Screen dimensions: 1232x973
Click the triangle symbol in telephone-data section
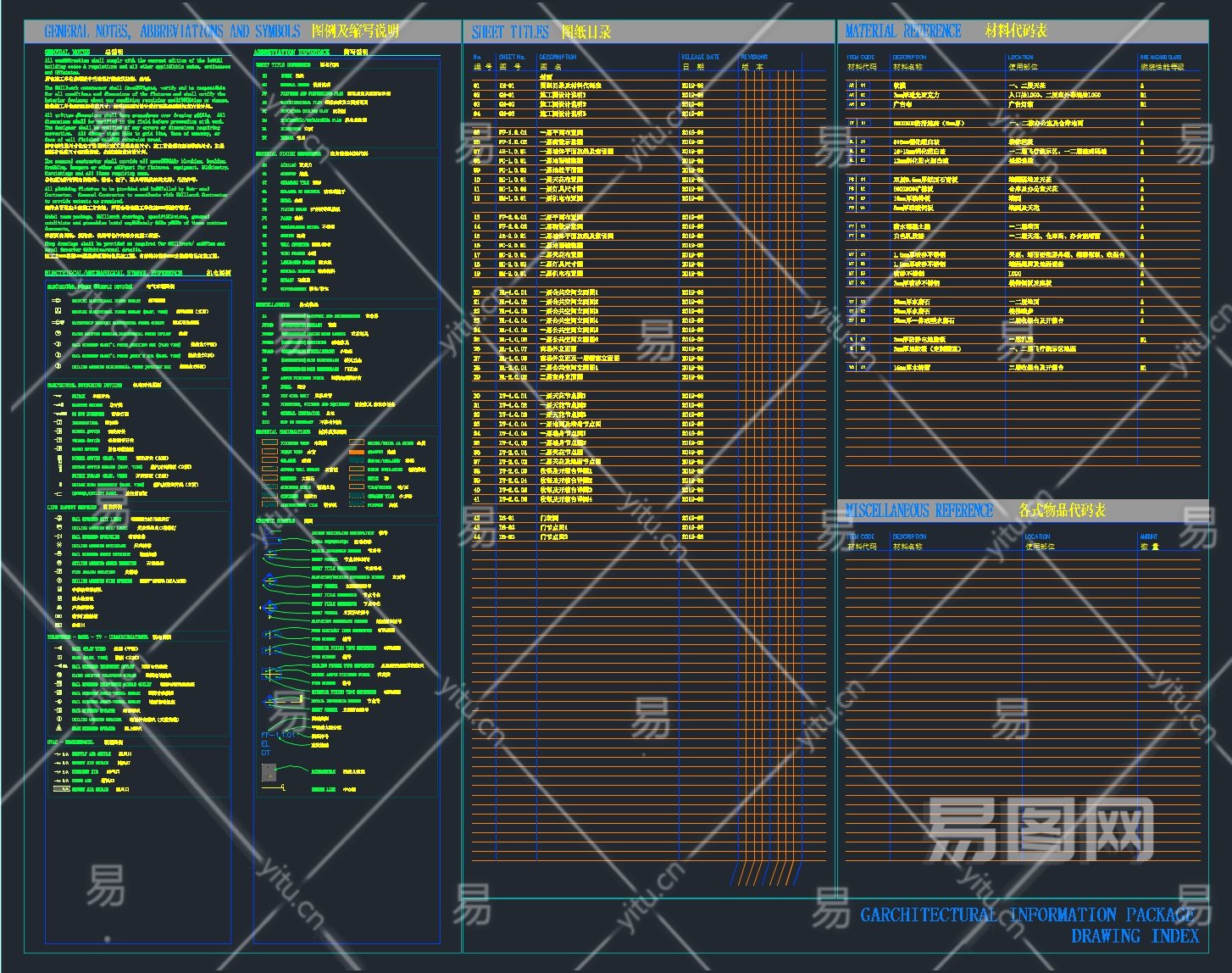pyautogui.click(x=58, y=728)
